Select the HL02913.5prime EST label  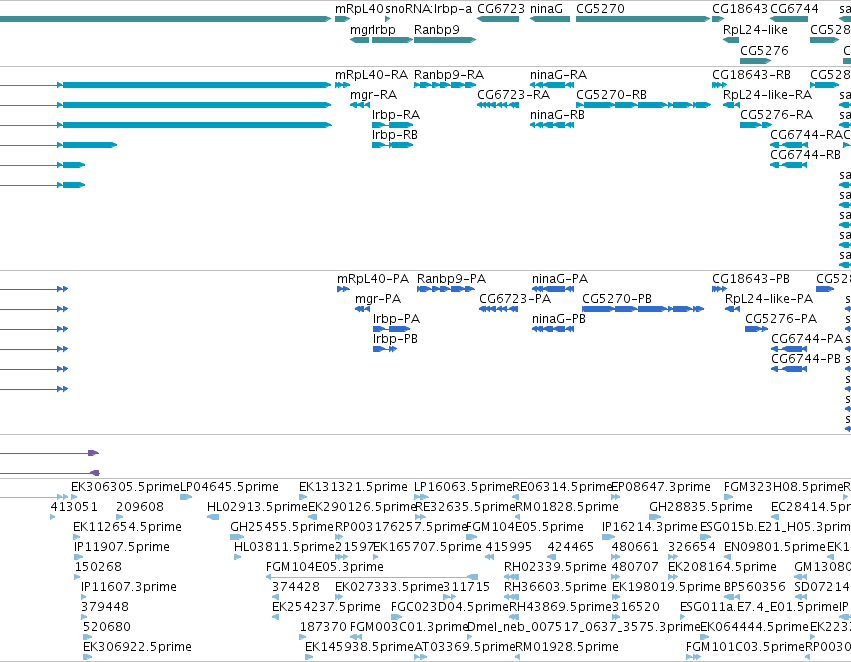coord(257,506)
